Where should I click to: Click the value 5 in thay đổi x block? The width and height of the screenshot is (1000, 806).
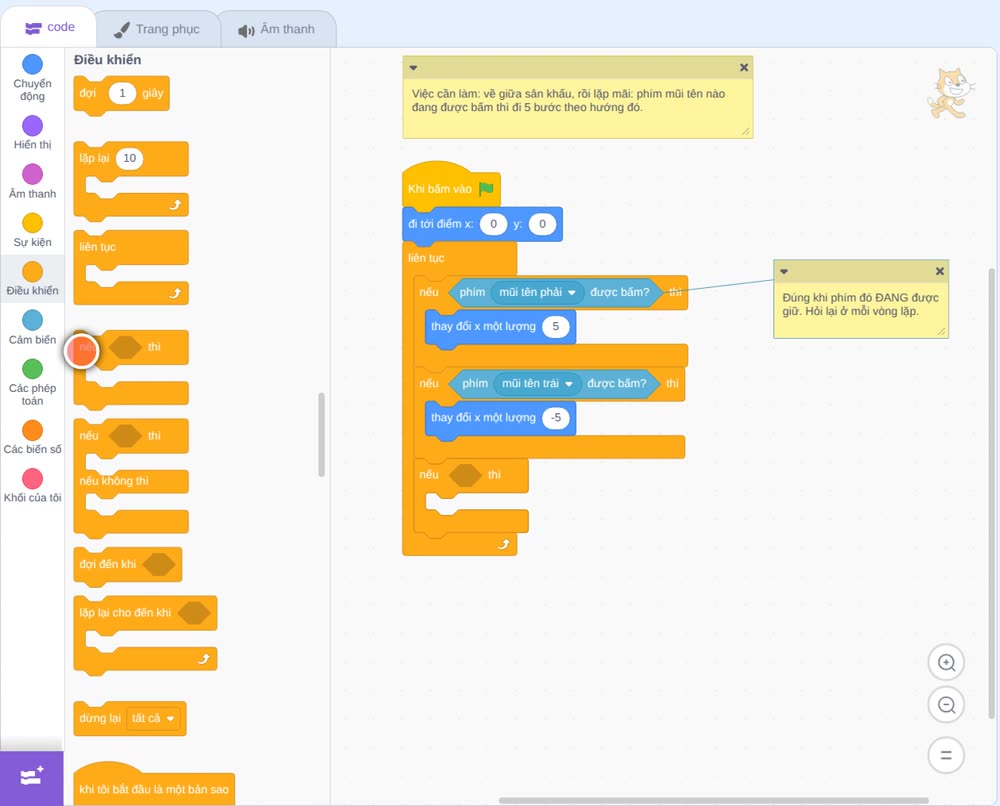point(555,327)
